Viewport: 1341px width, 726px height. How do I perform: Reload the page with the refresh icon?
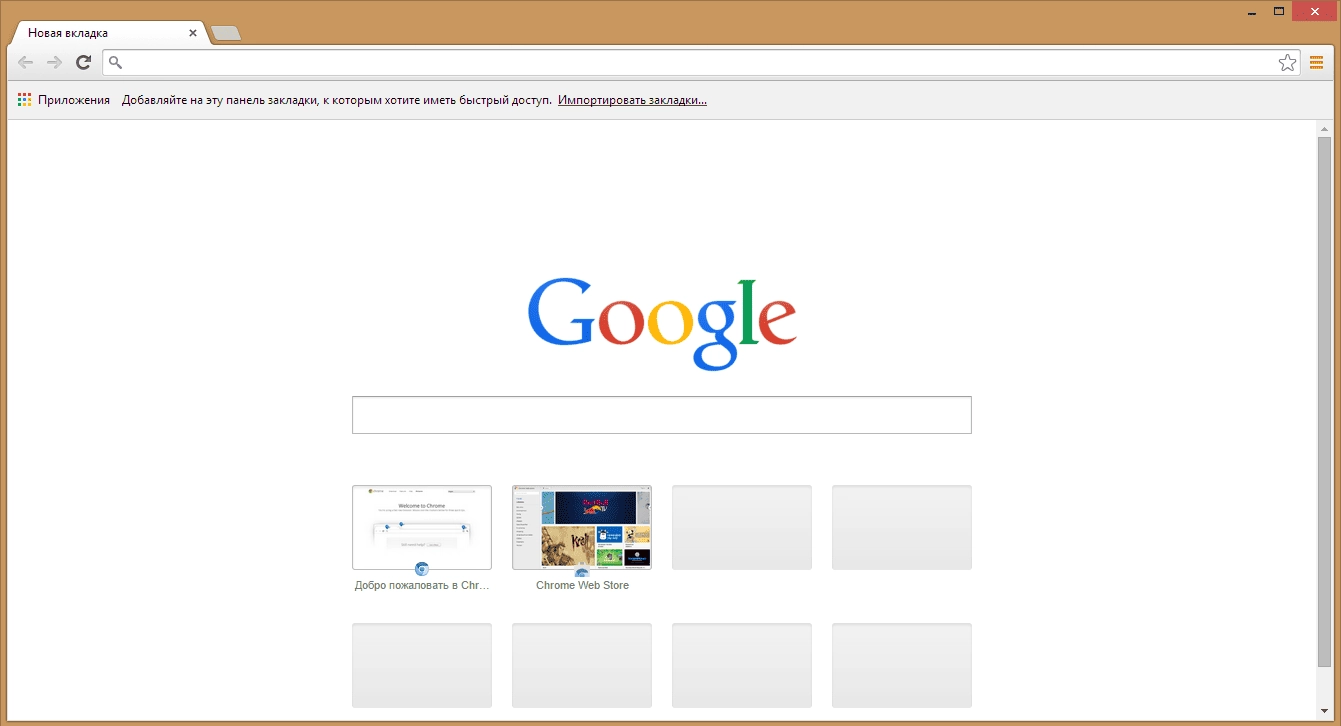(84, 63)
